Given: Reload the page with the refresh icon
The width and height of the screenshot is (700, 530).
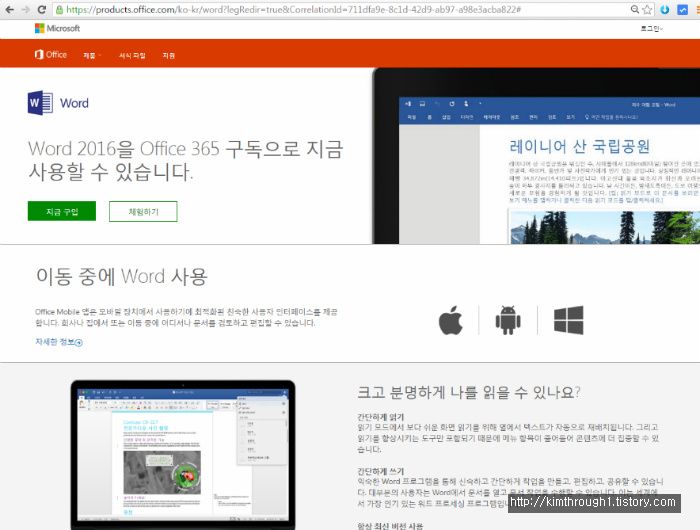Looking at the screenshot, I should [42, 9].
